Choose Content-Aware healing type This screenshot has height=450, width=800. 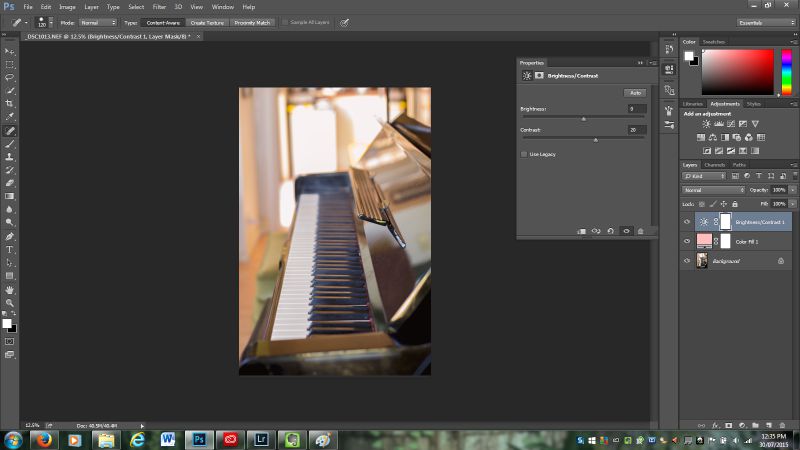pos(163,23)
